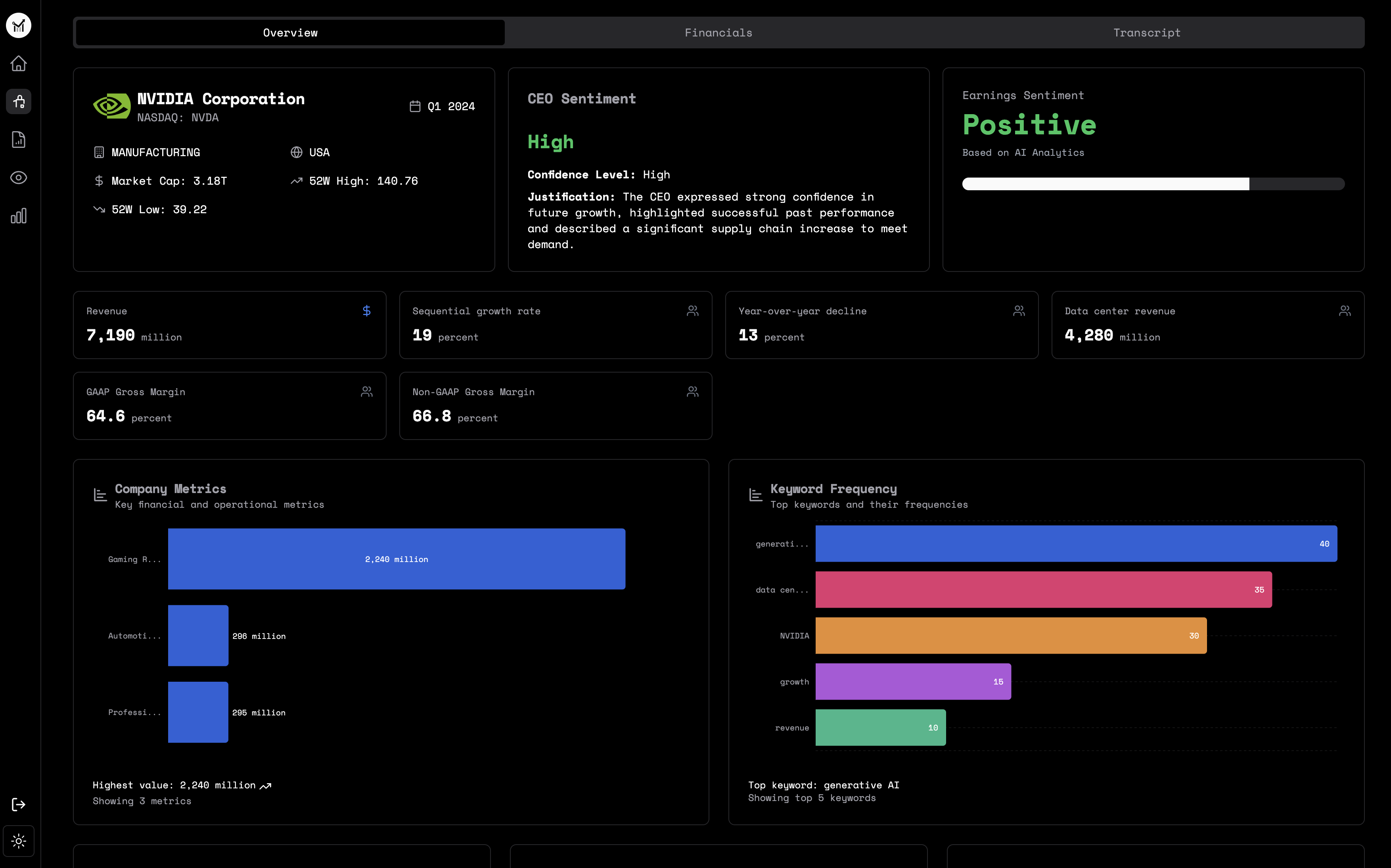The width and height of the screenshot is (1391, 868).
Task: Click the logout icon in the sidebar
Action: click(18, 804)
